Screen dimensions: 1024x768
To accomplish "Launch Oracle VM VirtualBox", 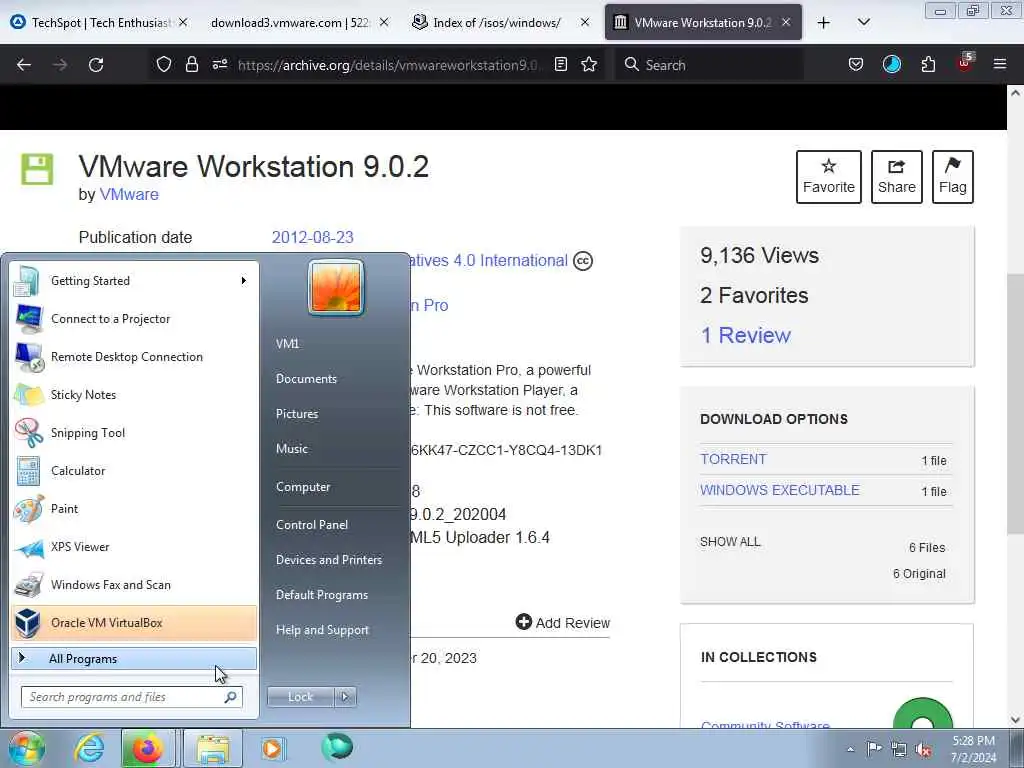I will [x=134, y=622].
